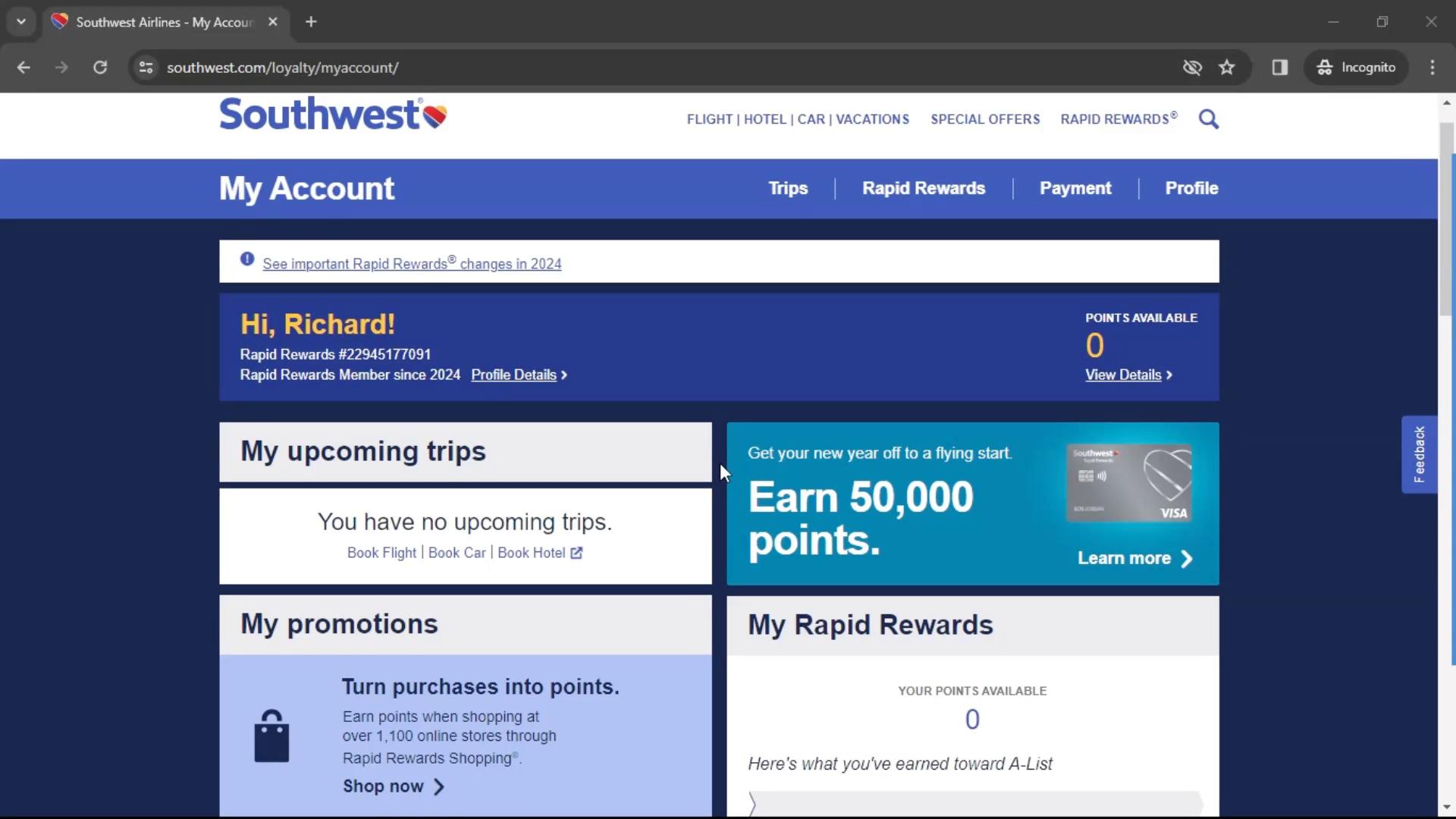
Task: Open the search tool icon
Action: [x=1209, y=119]
